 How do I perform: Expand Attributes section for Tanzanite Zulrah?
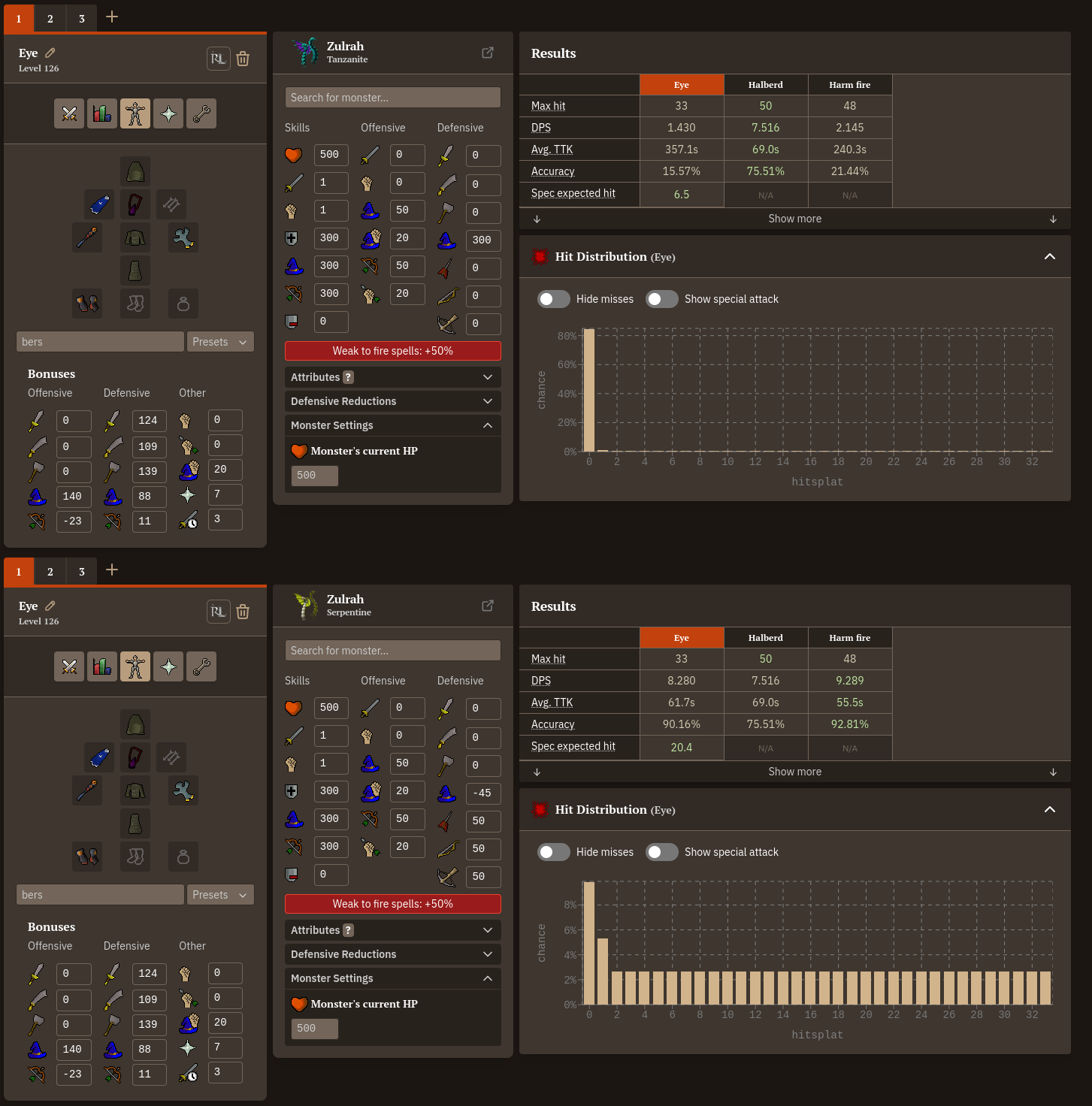point(393,377)
